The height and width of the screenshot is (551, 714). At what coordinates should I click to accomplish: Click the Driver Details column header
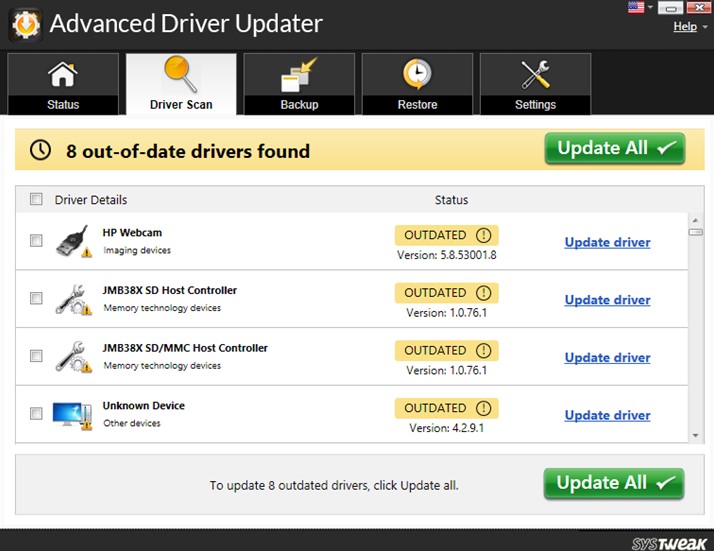tap(91, 200)
